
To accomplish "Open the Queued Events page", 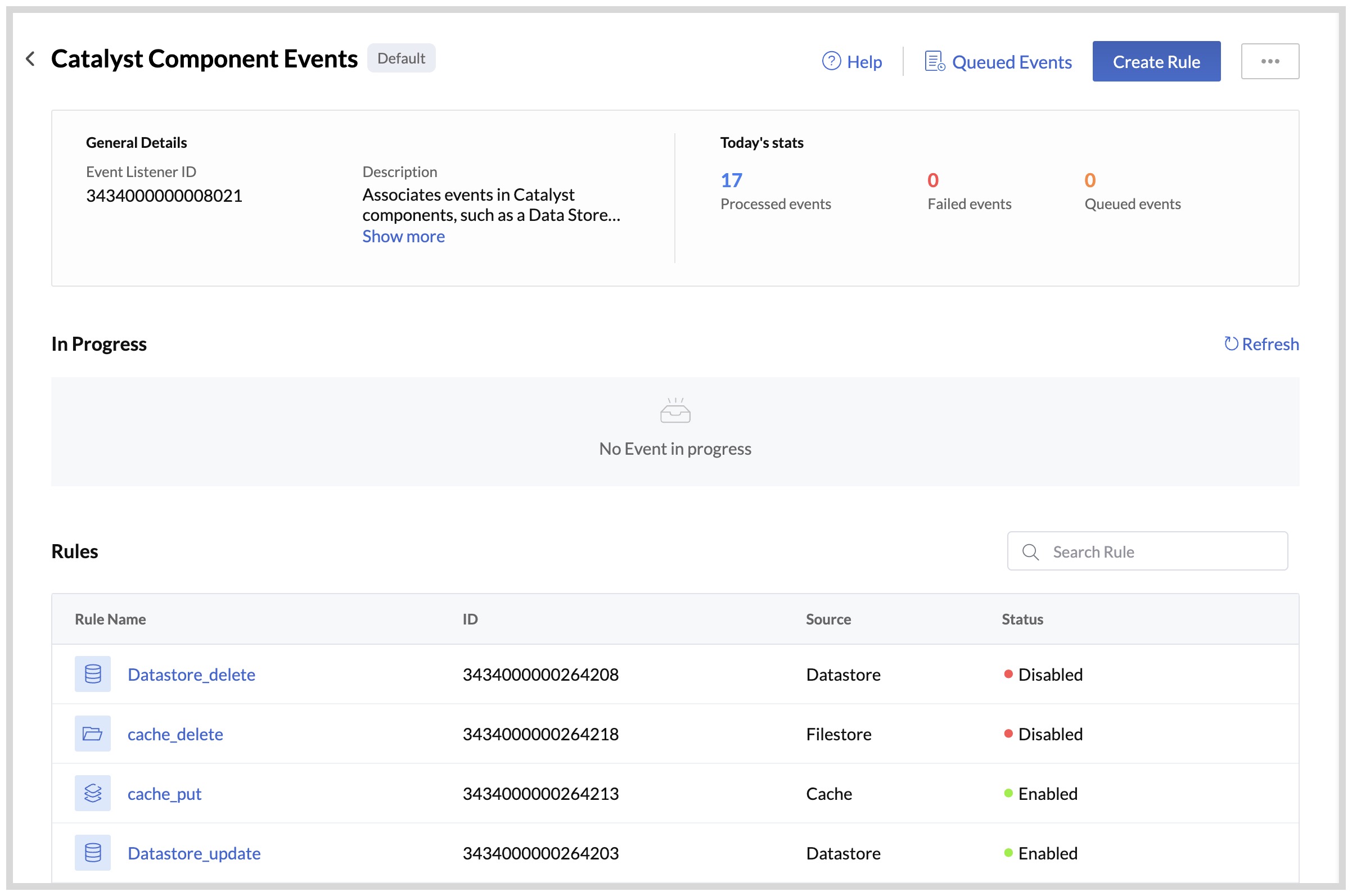I will pyautogui.click(x=1012, y=61).
